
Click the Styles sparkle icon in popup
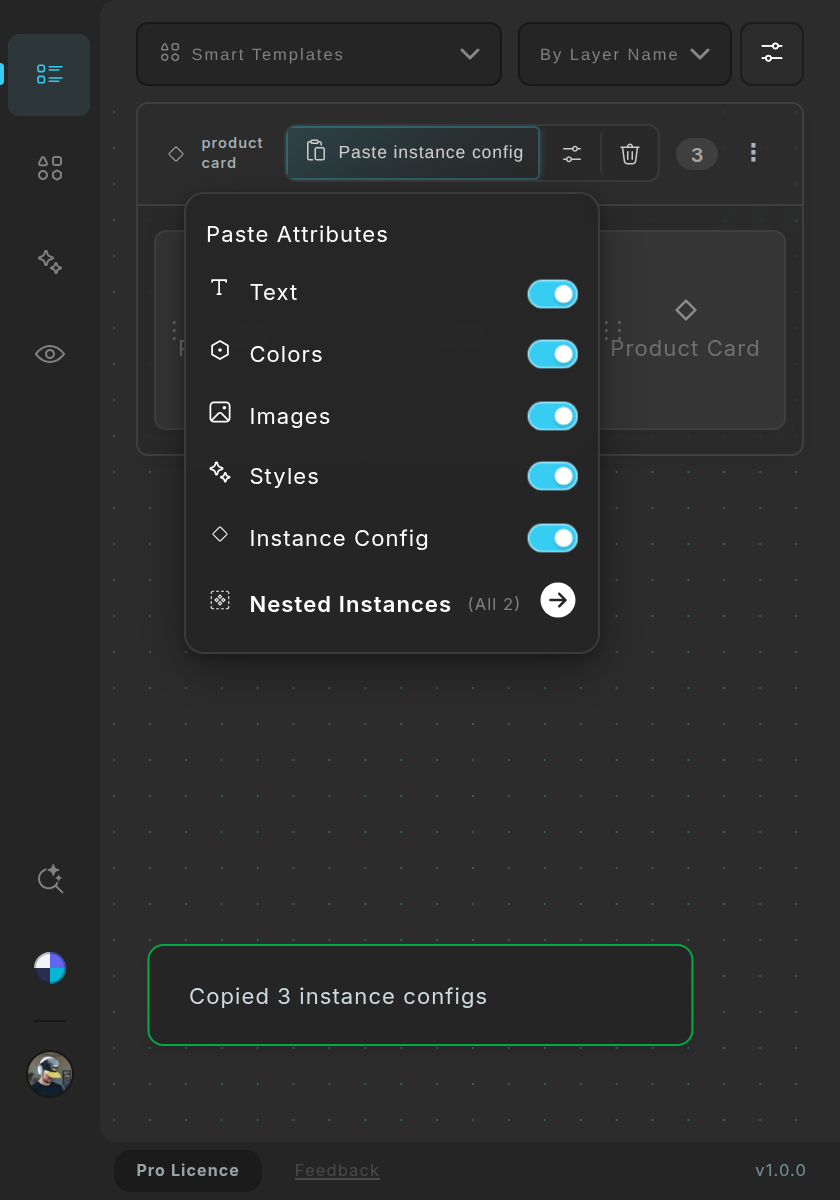tap(220, 473)
